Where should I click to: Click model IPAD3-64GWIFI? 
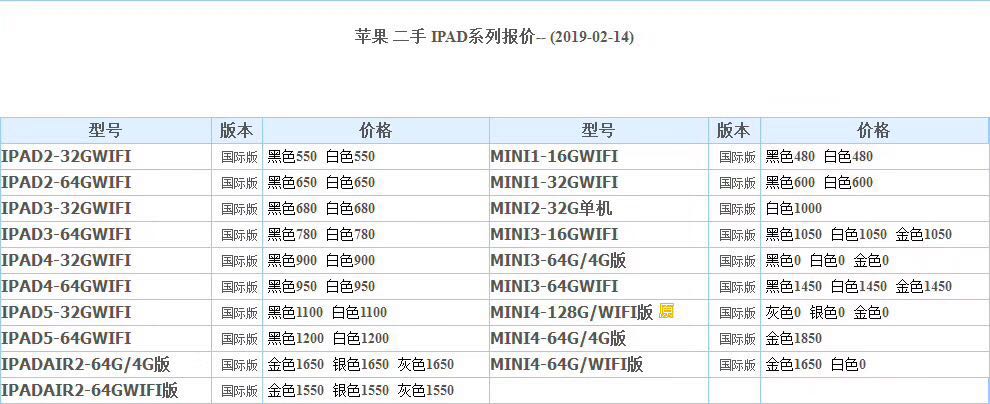coord(66,234)
